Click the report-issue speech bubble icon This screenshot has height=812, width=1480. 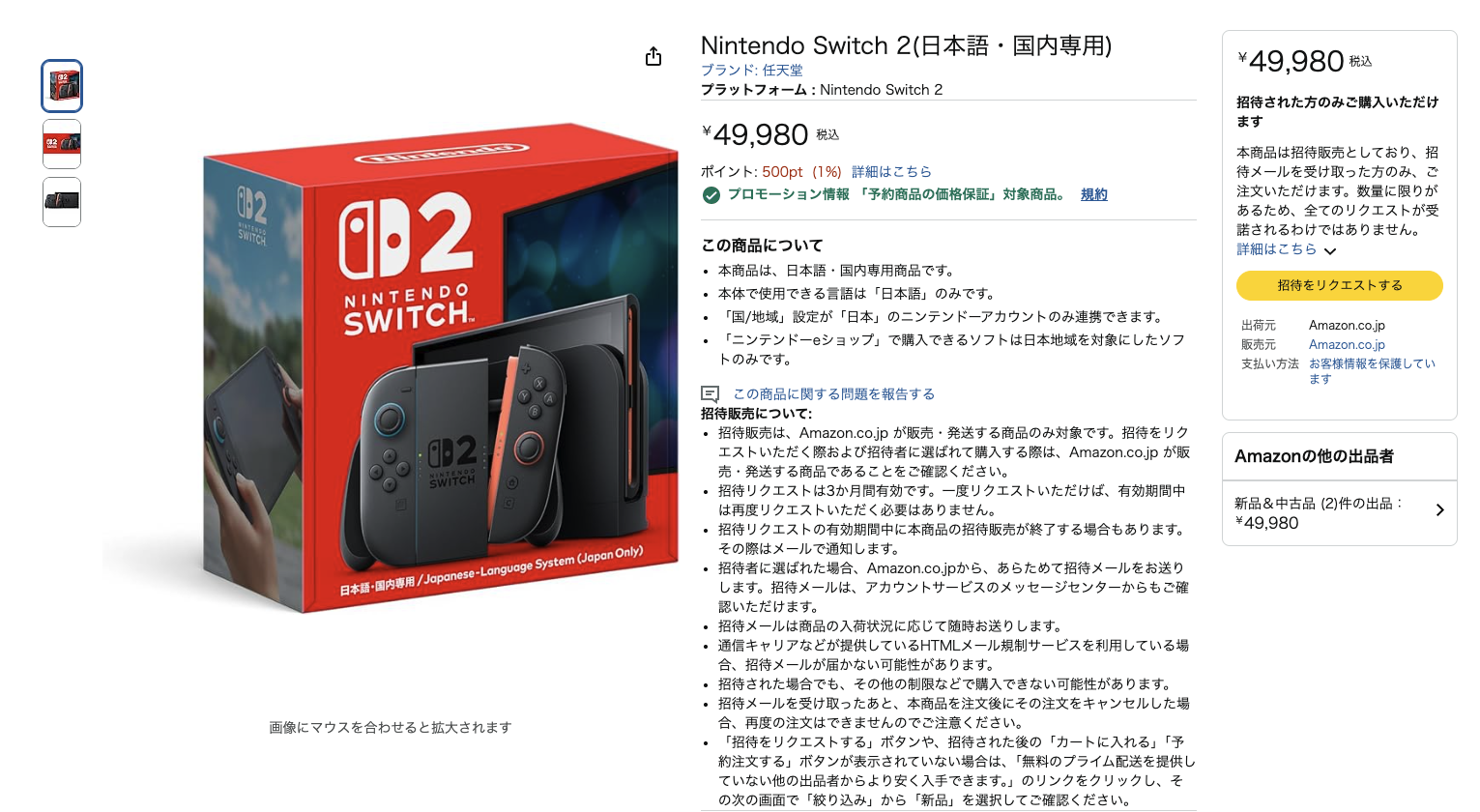tap(710, 394)
